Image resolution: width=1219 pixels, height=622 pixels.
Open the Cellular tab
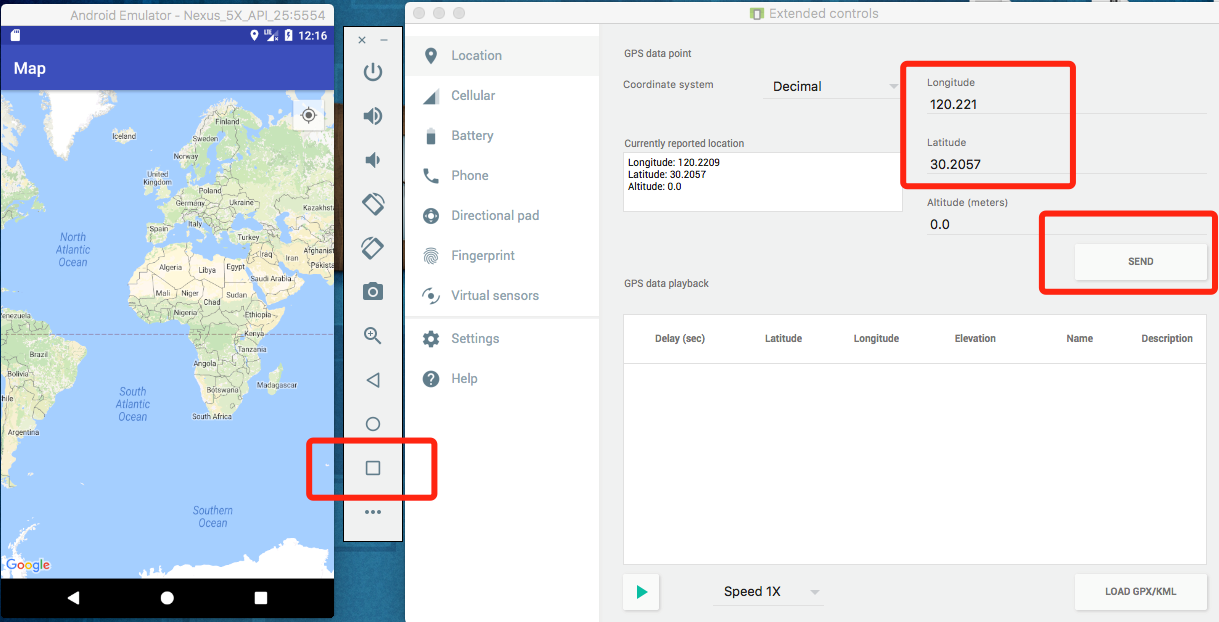pyautogui.click(x=501, y=95)
